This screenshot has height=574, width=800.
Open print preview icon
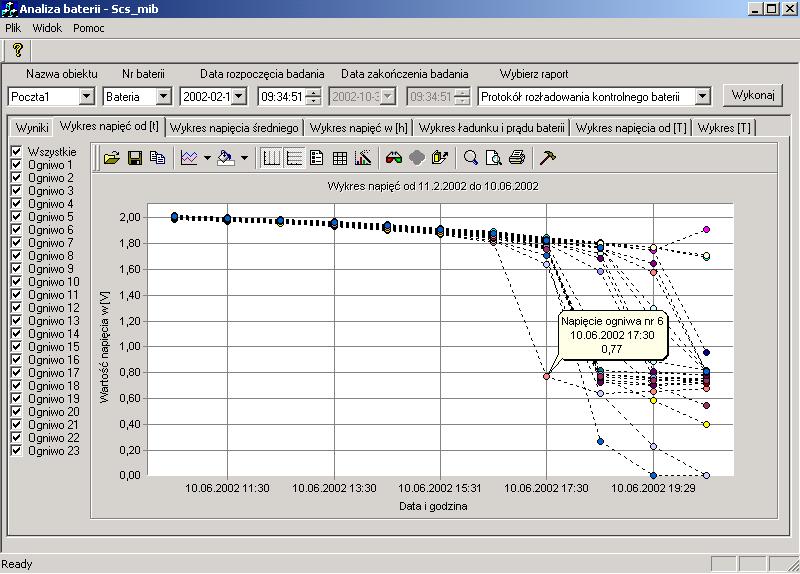click(x=494, y=158)
